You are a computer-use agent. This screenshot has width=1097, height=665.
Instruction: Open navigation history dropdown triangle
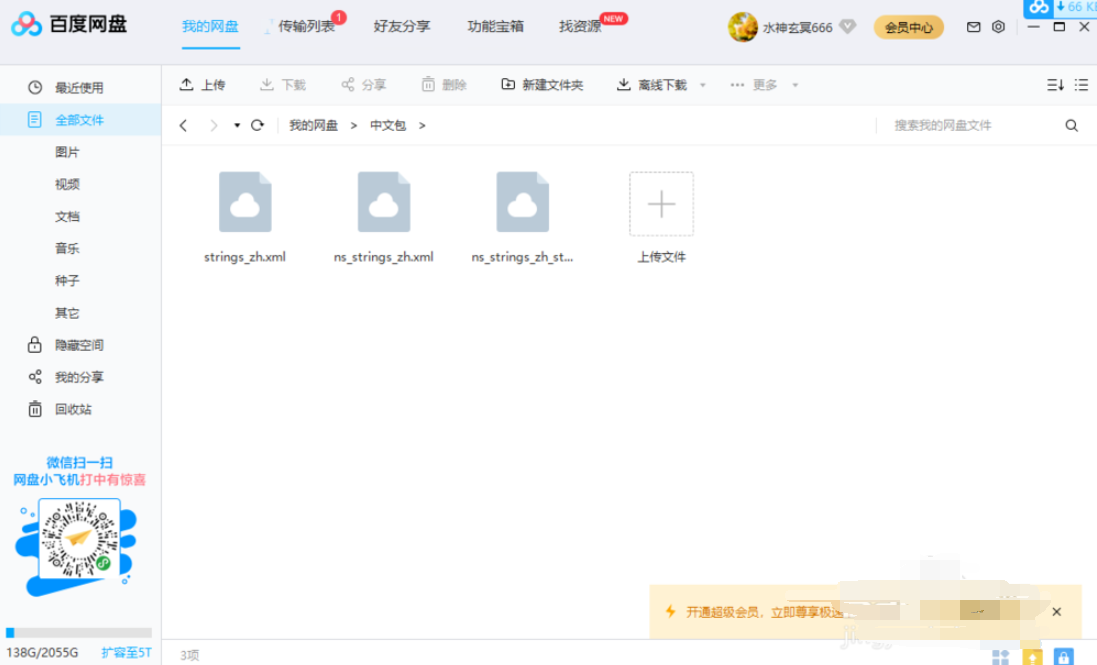(237, 125)
